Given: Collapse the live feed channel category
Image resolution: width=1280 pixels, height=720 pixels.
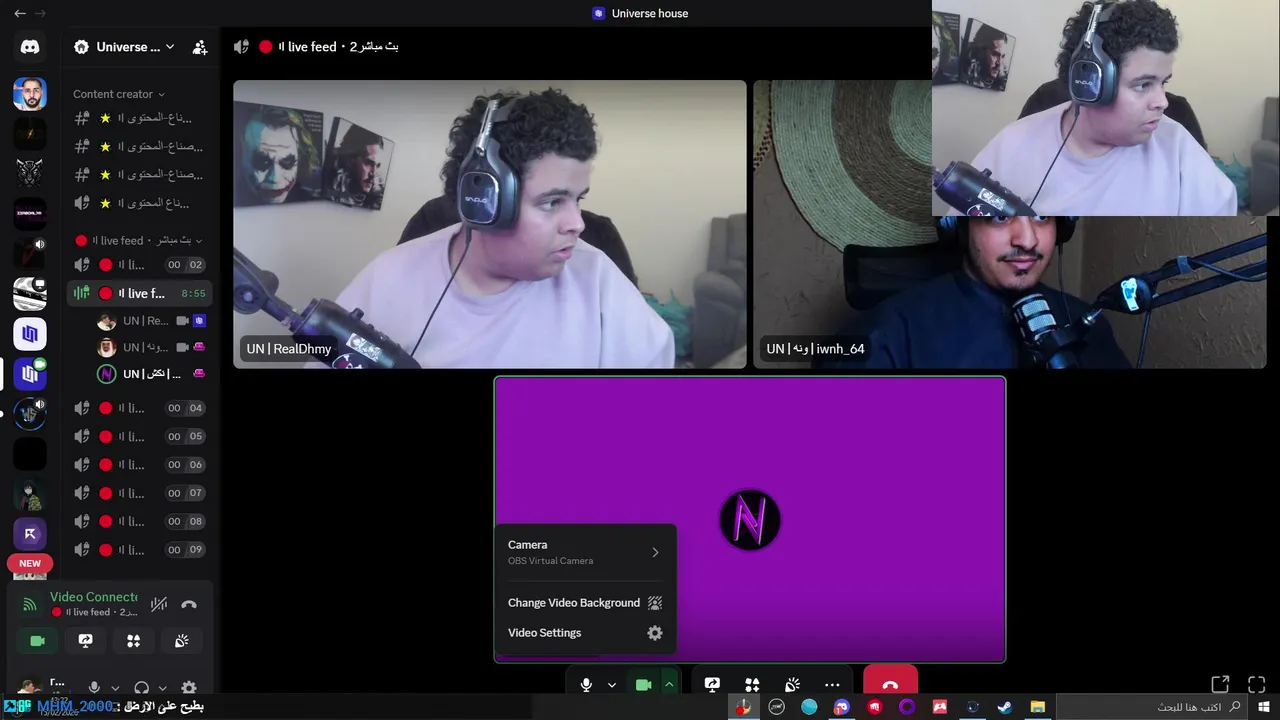Looking at the screenshot, I should pyautogui.click(x=139, y=240).
